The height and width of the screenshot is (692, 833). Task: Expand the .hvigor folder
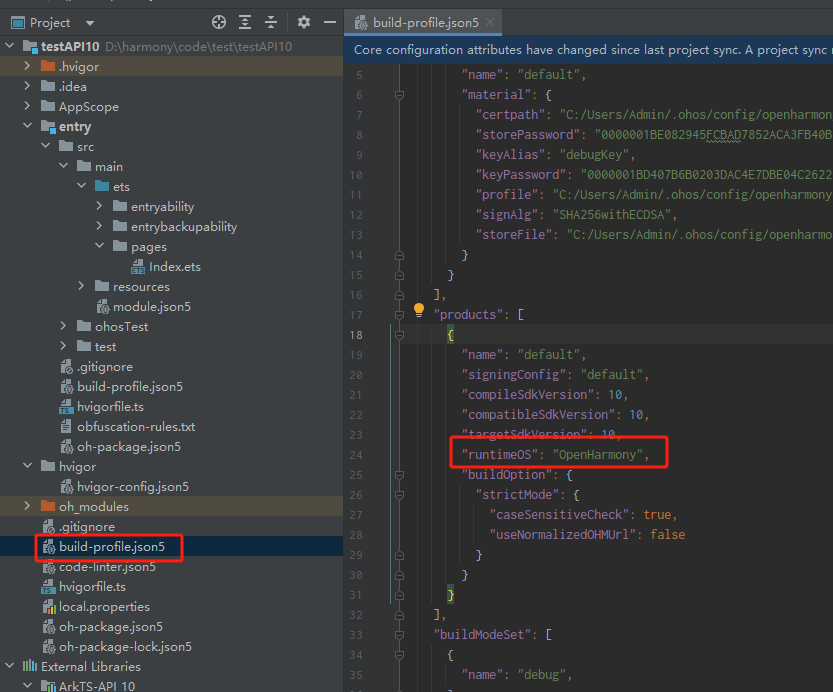[x=27, y=66]
